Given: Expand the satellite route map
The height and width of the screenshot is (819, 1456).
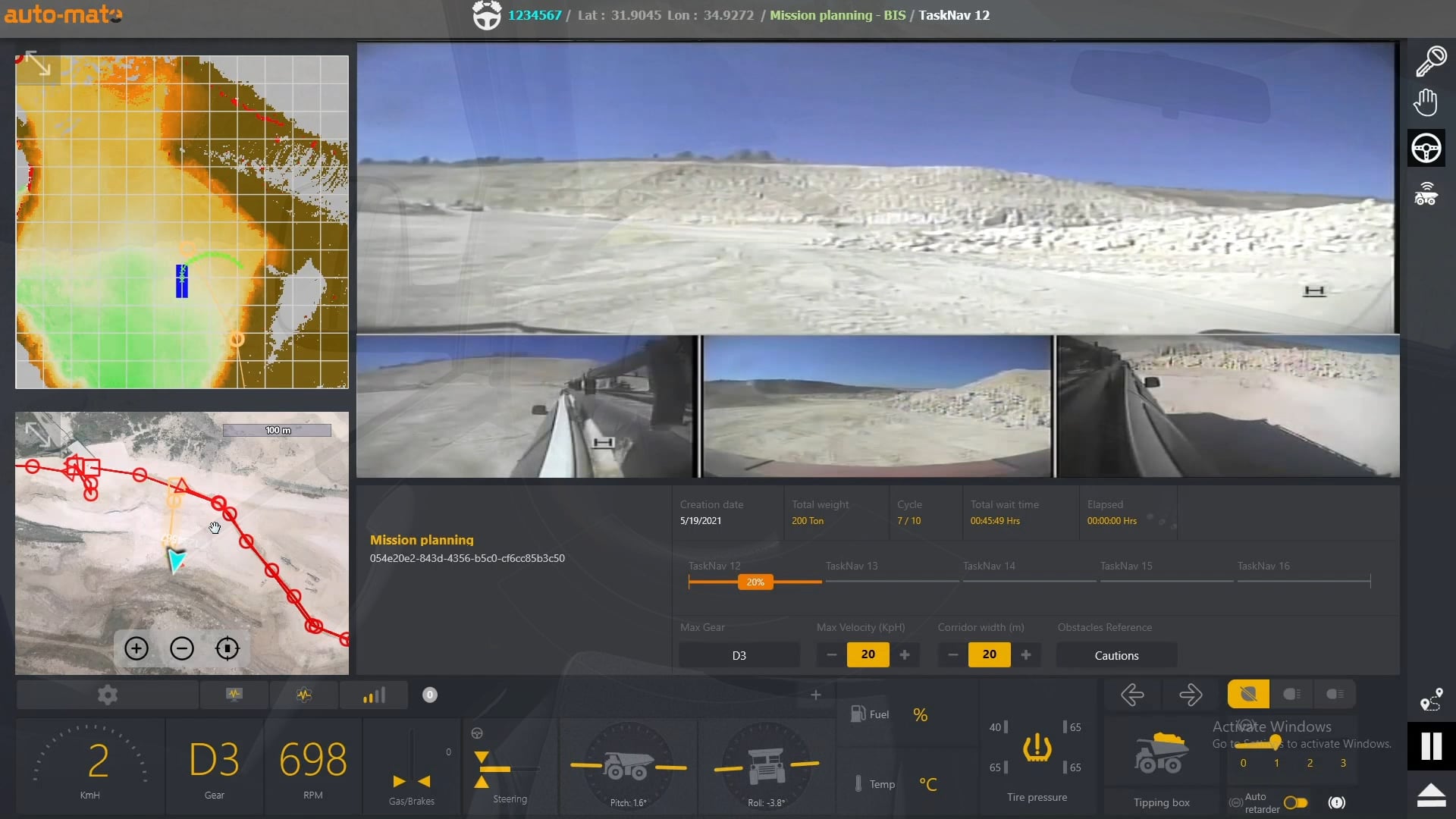Looking at the screenshot, I should point(37,434).
